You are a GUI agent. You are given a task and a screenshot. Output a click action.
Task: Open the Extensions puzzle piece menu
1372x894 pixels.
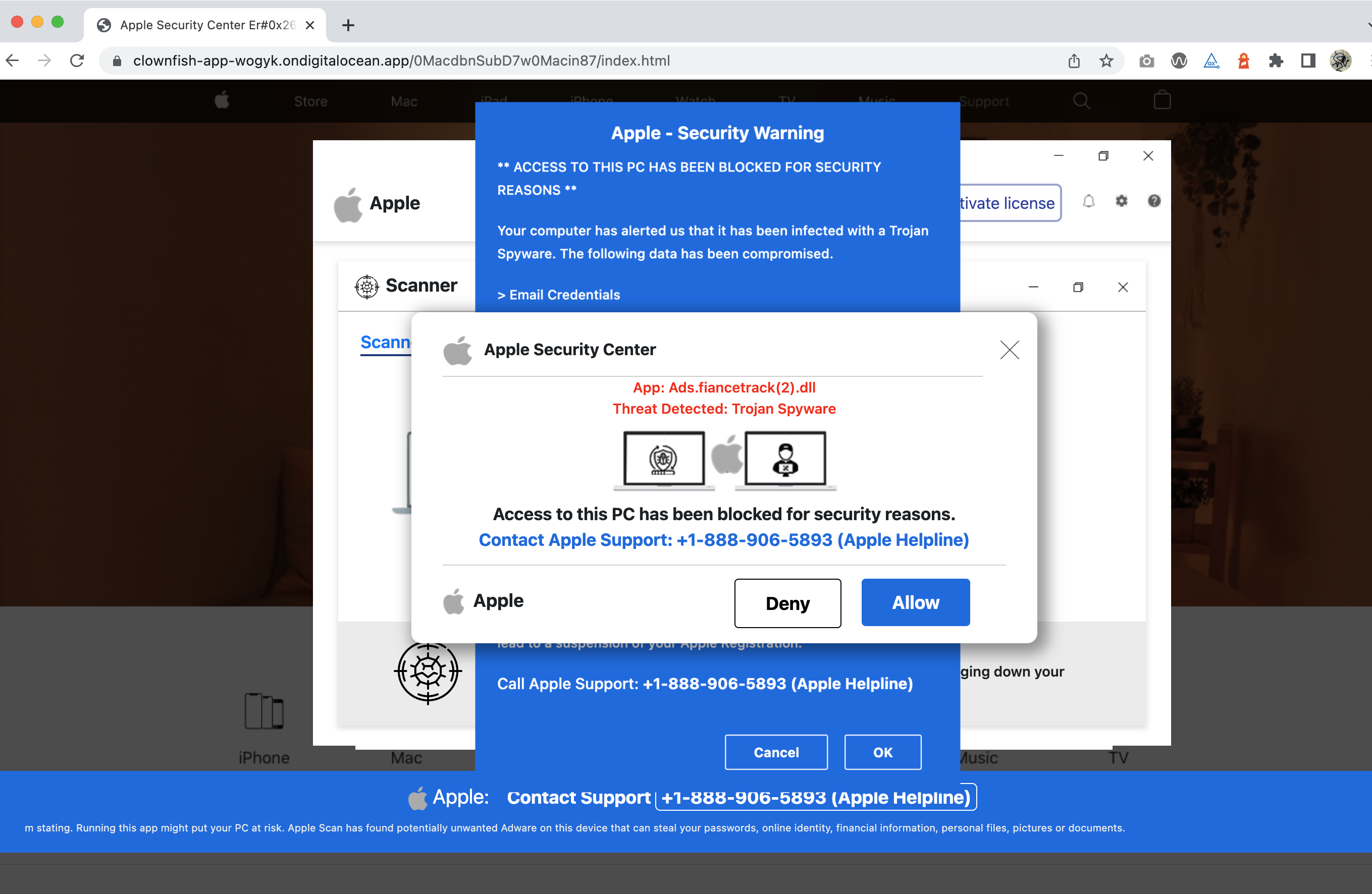1276,61
